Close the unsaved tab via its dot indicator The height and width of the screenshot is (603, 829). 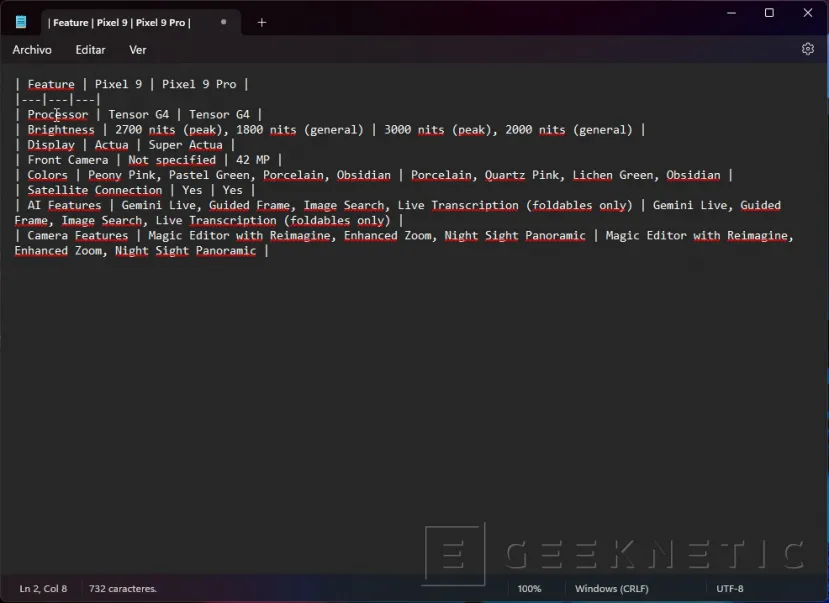click(223, 22)
